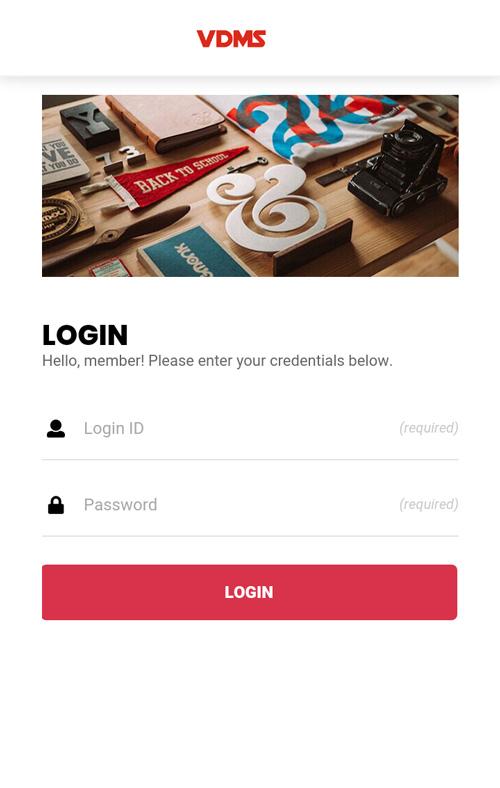Click the padlock icon beside Password
The height and width of the screenshot is (788, 500).
56,505
